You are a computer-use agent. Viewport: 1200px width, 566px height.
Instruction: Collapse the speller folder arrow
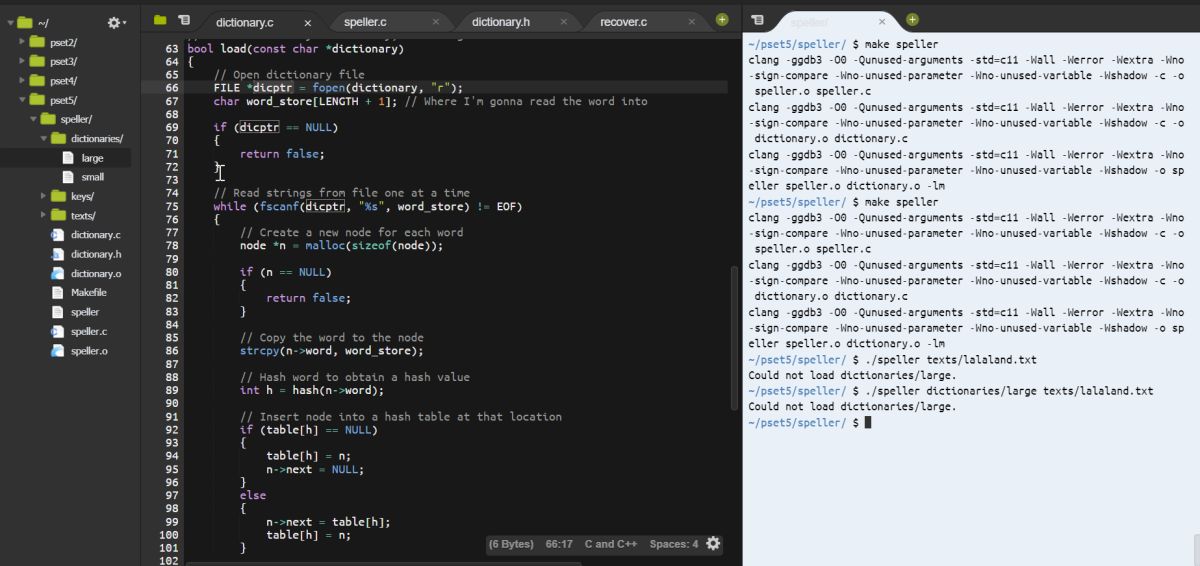tap(33, 119)
